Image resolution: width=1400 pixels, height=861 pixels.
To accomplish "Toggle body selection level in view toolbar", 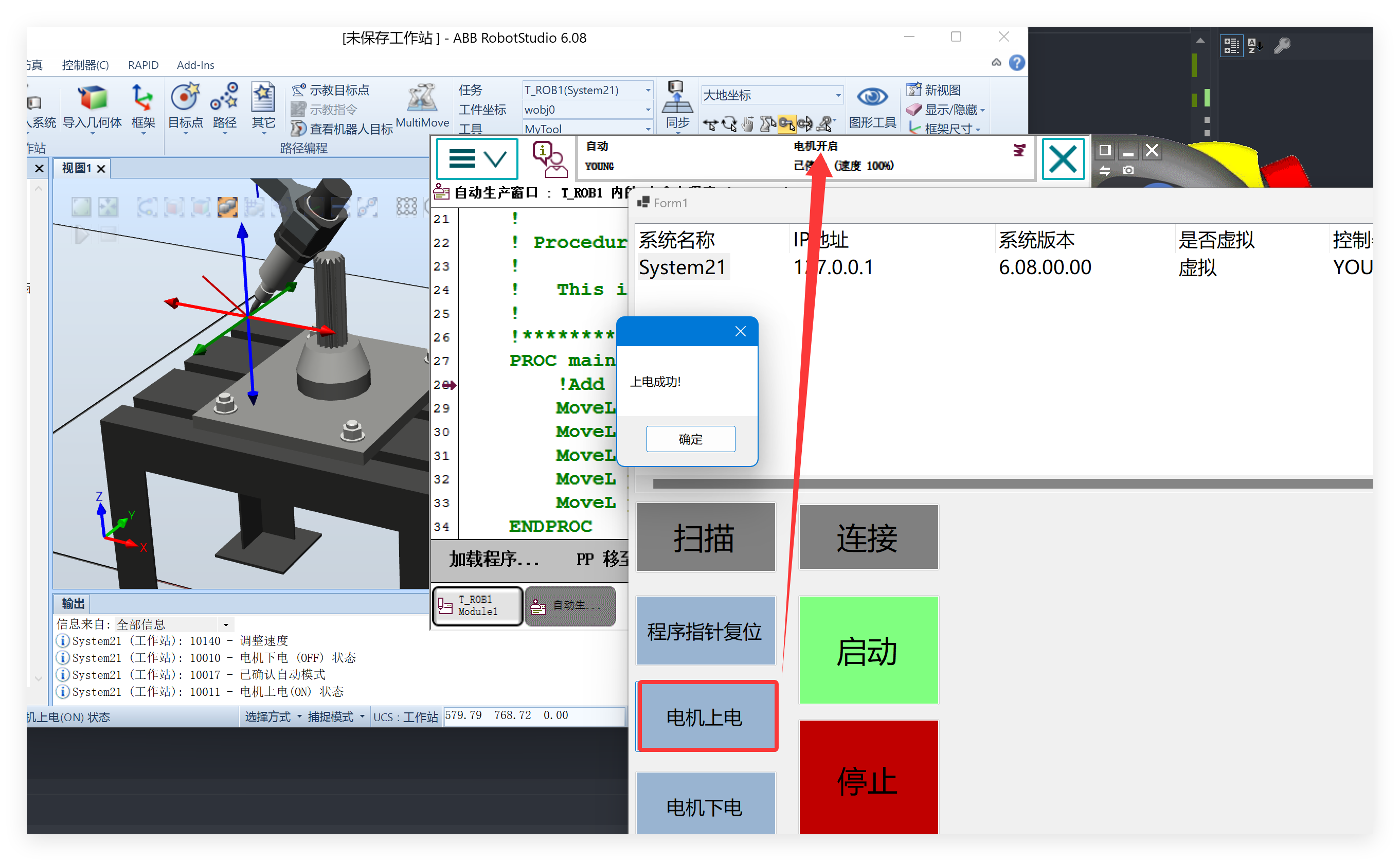I will [201, 207].
